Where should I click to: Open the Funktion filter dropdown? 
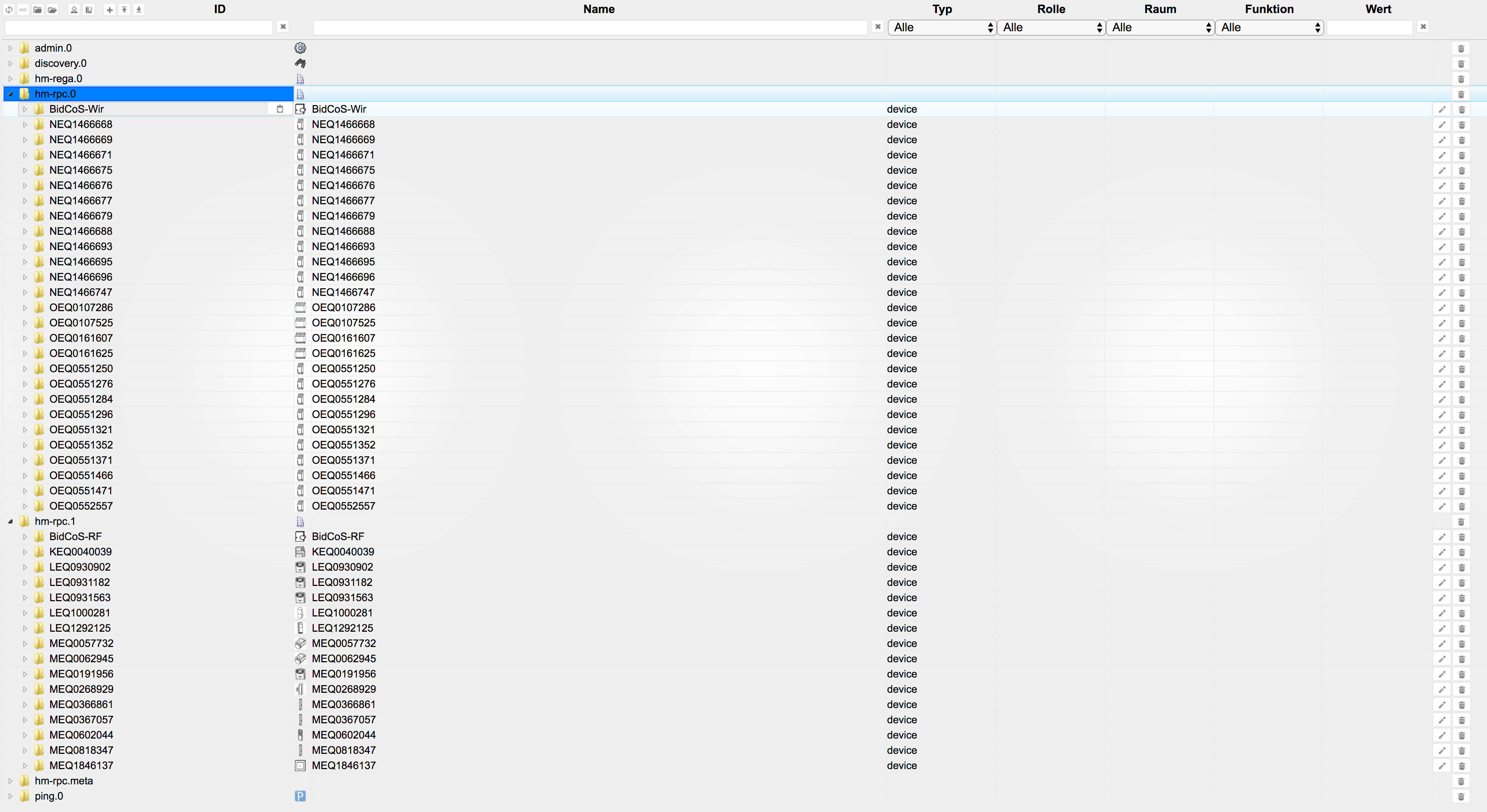pyautogui.click(x=1269, y=27)
